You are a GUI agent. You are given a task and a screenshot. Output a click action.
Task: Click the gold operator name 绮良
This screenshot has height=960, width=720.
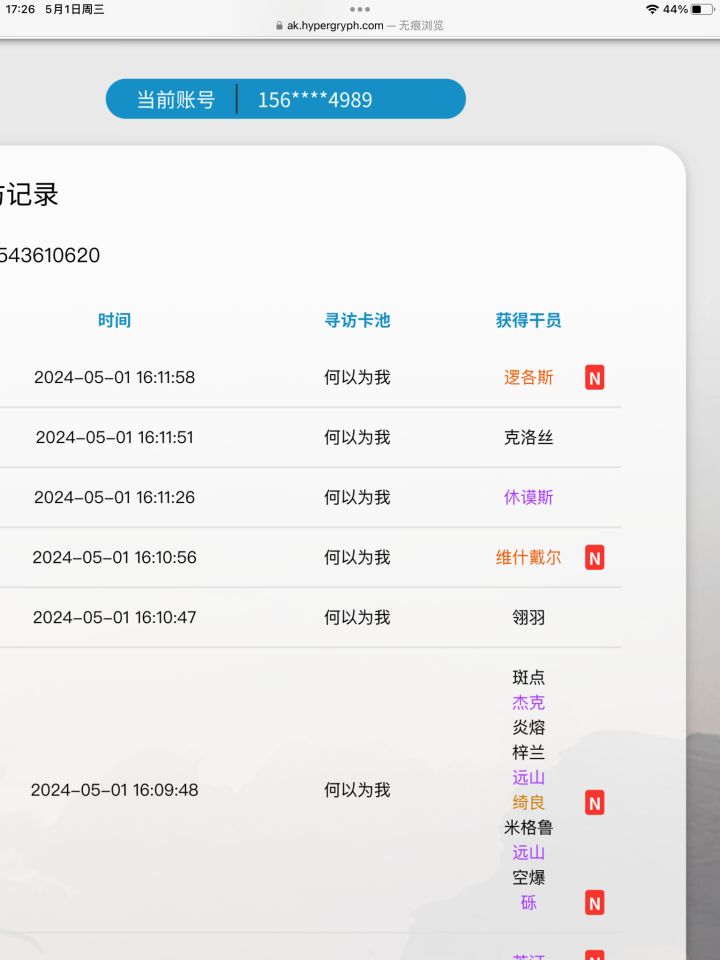point(528,803)
